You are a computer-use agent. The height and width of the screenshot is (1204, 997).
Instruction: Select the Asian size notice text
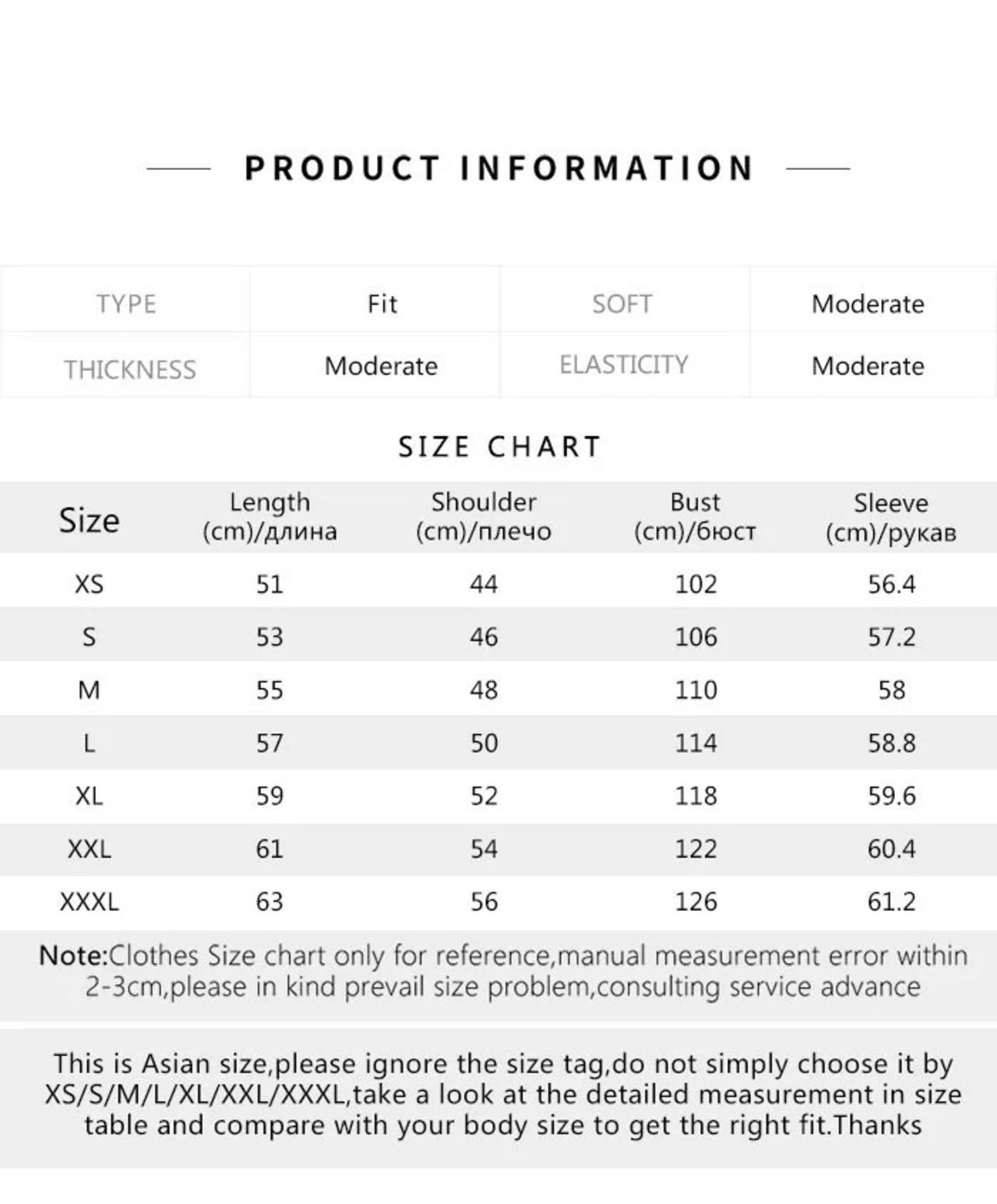click(503, 1094)
